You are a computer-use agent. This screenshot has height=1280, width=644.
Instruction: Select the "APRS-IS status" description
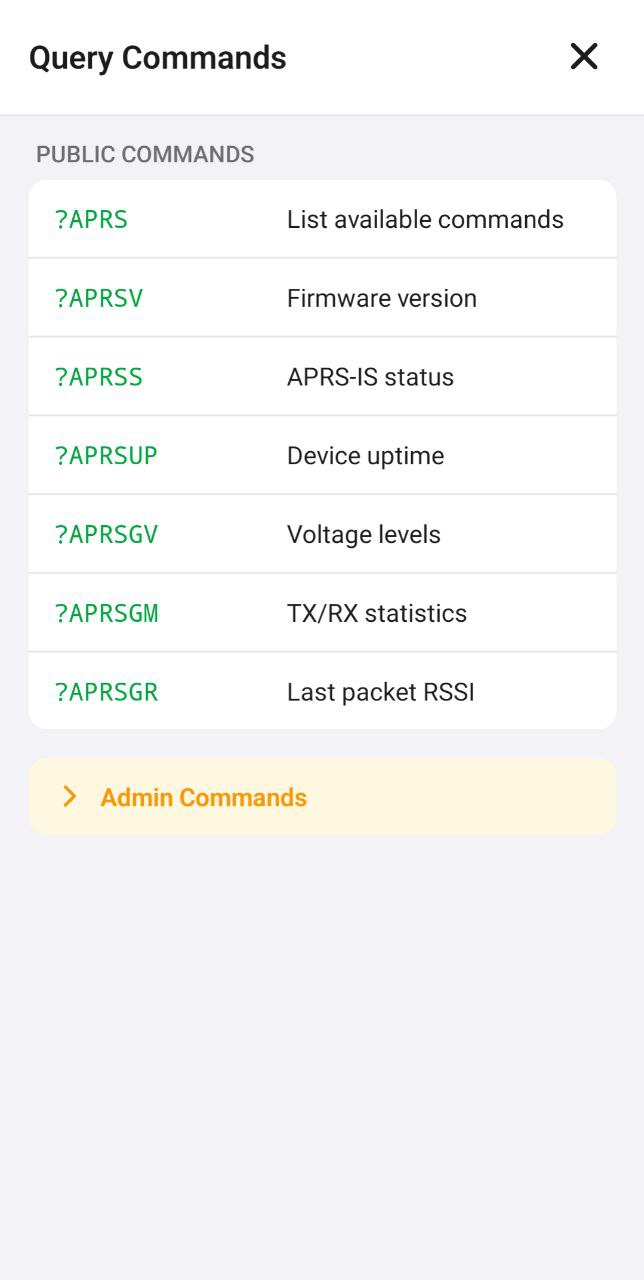[370, 377]
